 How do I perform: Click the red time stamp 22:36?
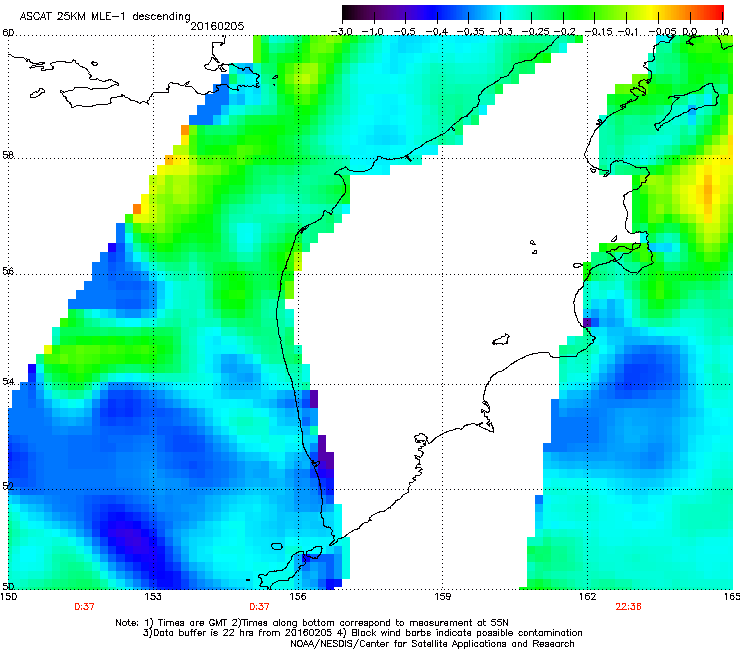(628, 607)
